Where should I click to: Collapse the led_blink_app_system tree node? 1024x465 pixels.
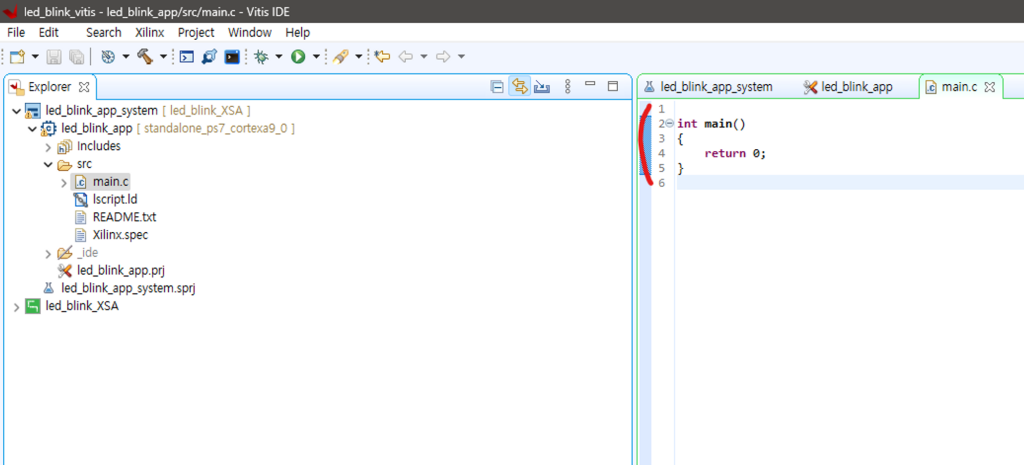[16, 111]
